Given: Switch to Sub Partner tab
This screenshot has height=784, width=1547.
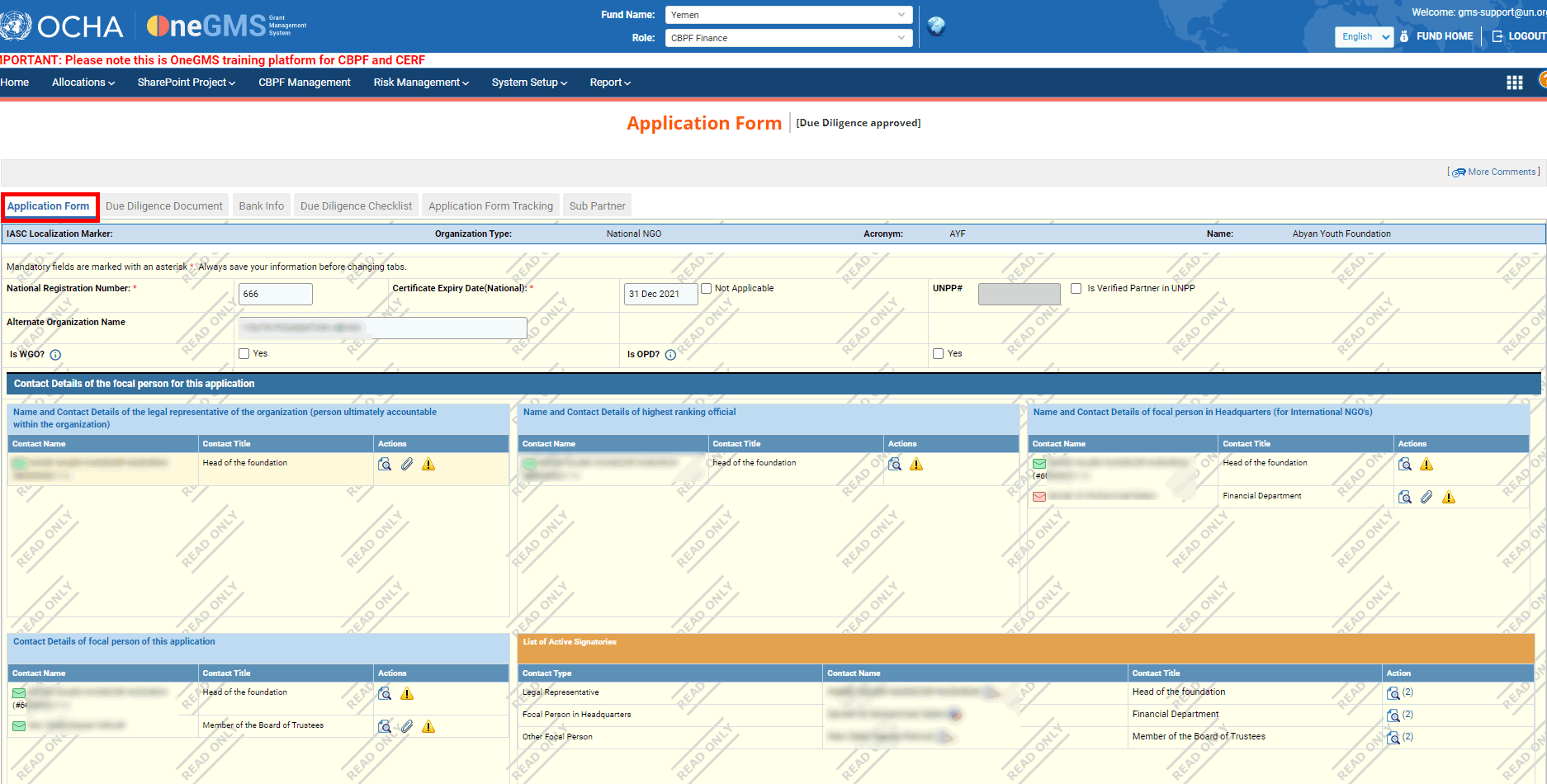Looking at the screenshot, I should (x=598, y=206).
